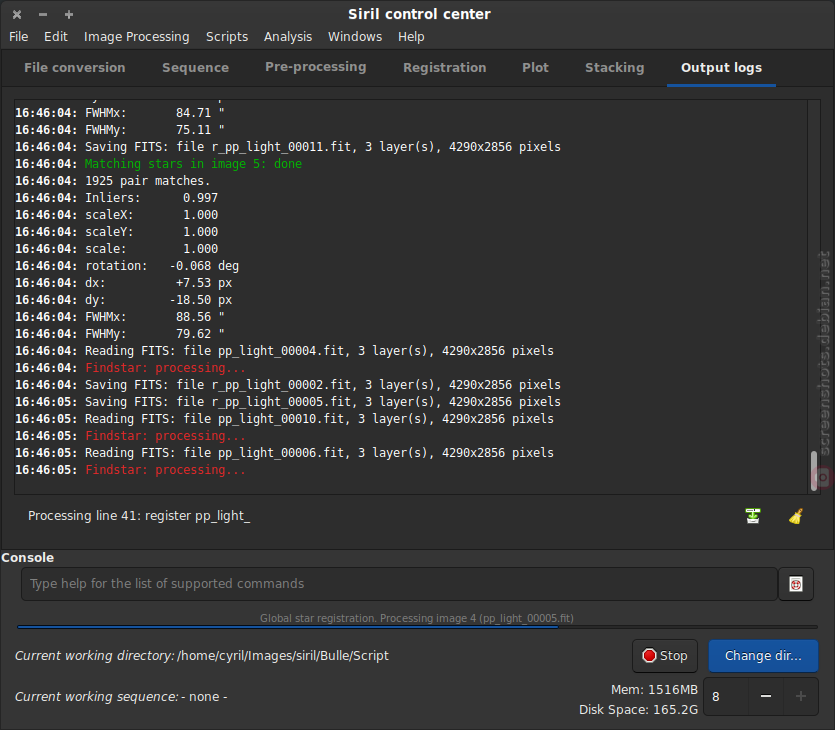Click the 'Current working sequence: - none -' text
This screenshot has width=835, height=730.
[121, 697]
